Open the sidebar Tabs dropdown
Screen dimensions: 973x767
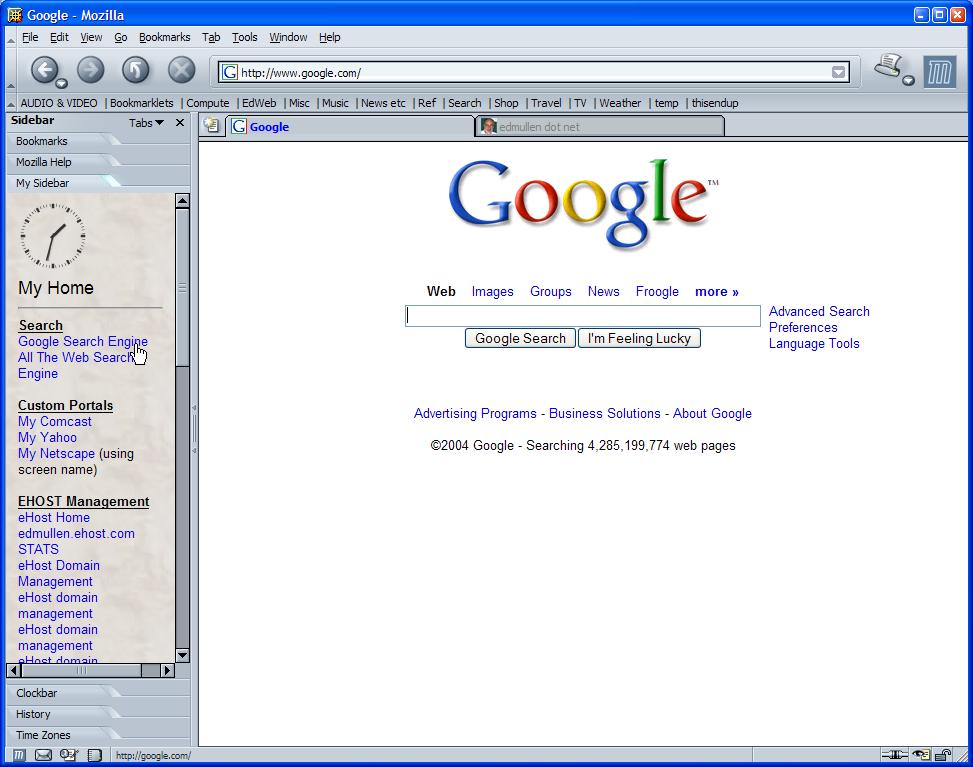(146, 123)
